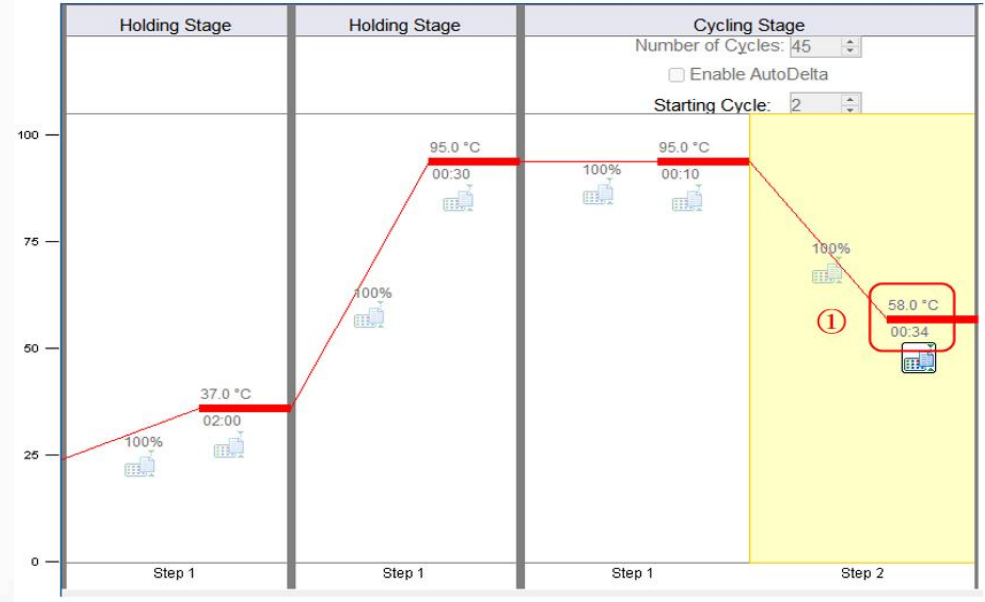Click the 37.0 °C red temperature bar
Viewport: 985px width, 602px height.
(244, 408)
